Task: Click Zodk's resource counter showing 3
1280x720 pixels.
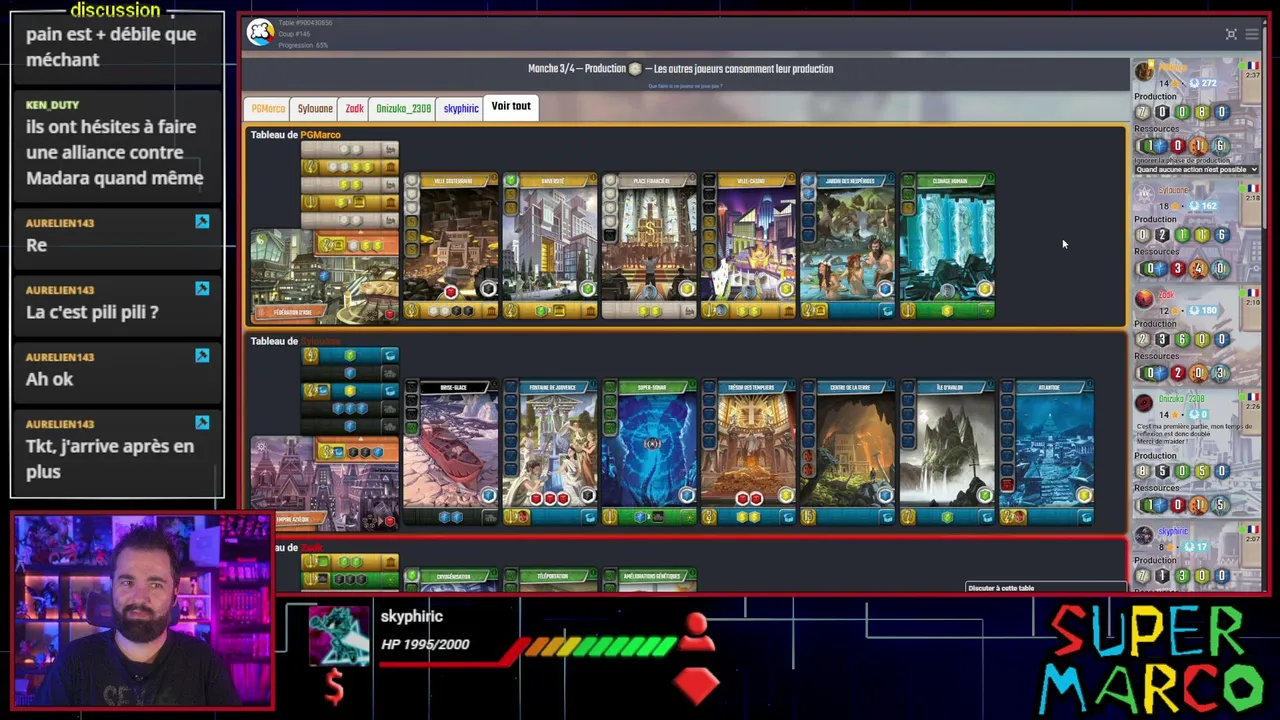Action: click(x=1221, y=373)
